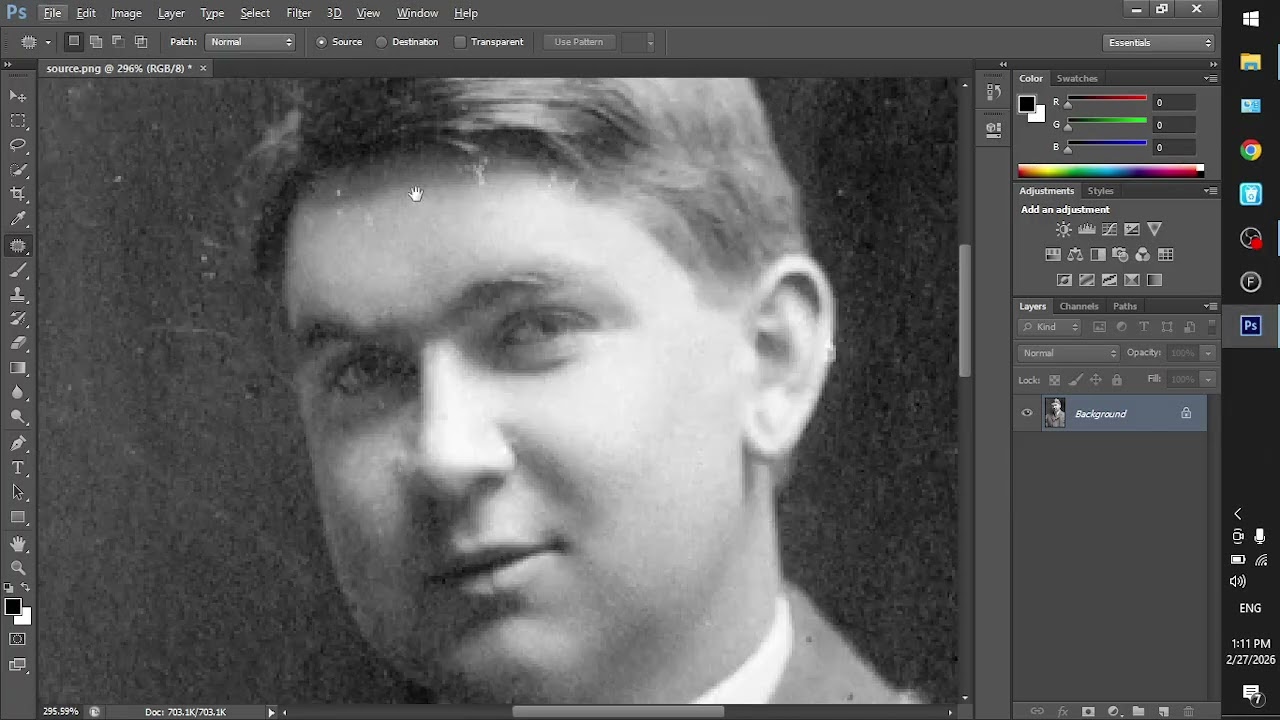Viewport: 1280px width, 720px height.
Task: Switch to the Styles tab
Action: (1100, 191)
